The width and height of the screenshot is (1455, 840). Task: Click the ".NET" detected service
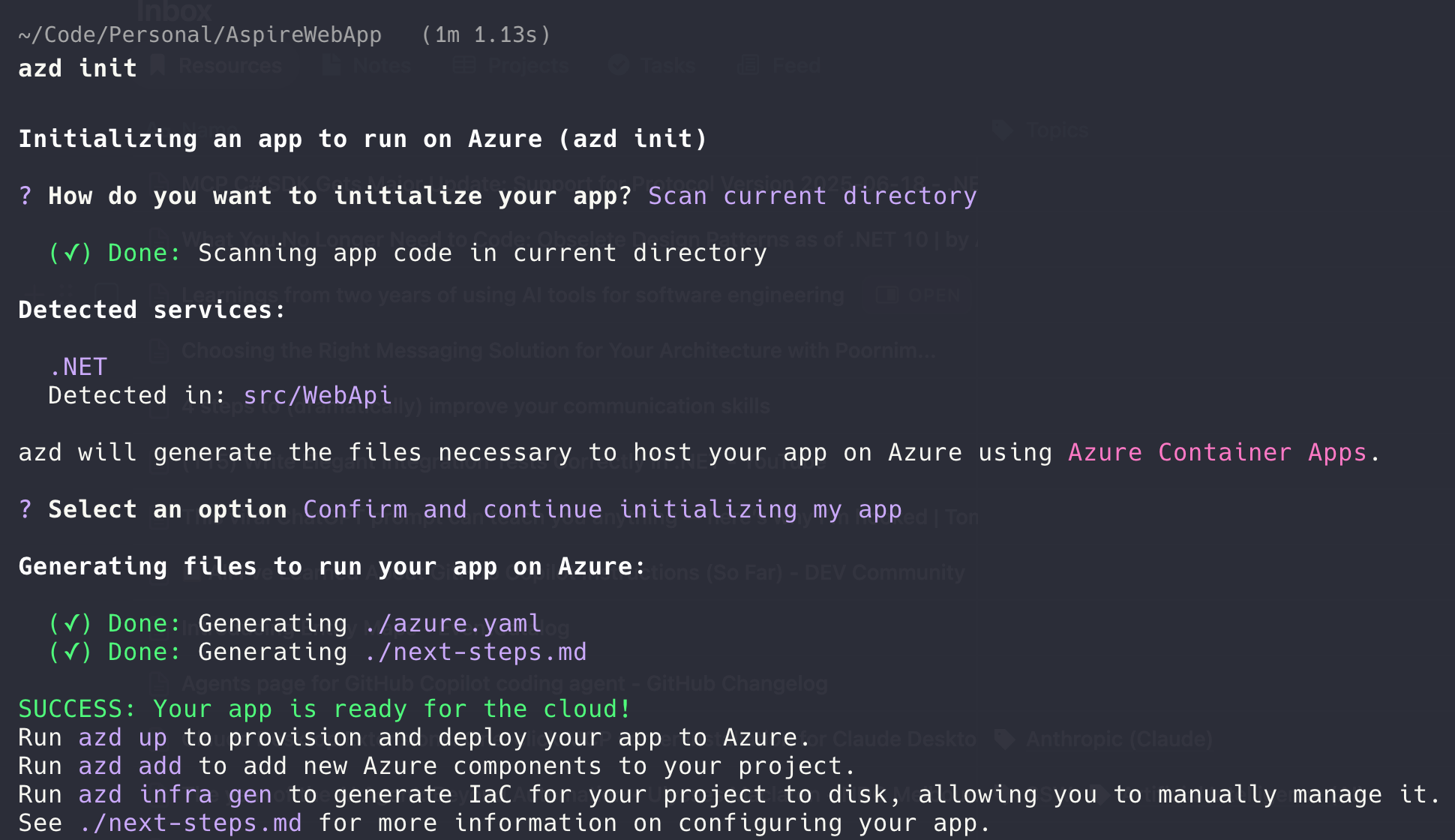click(x=78, y=367)
